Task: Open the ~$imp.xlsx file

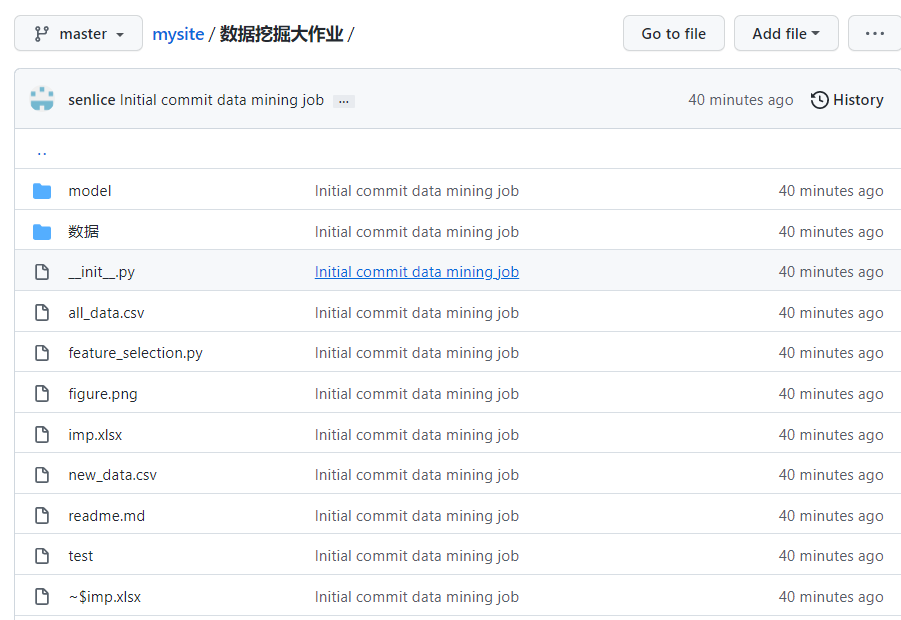Action: [105, 597]
